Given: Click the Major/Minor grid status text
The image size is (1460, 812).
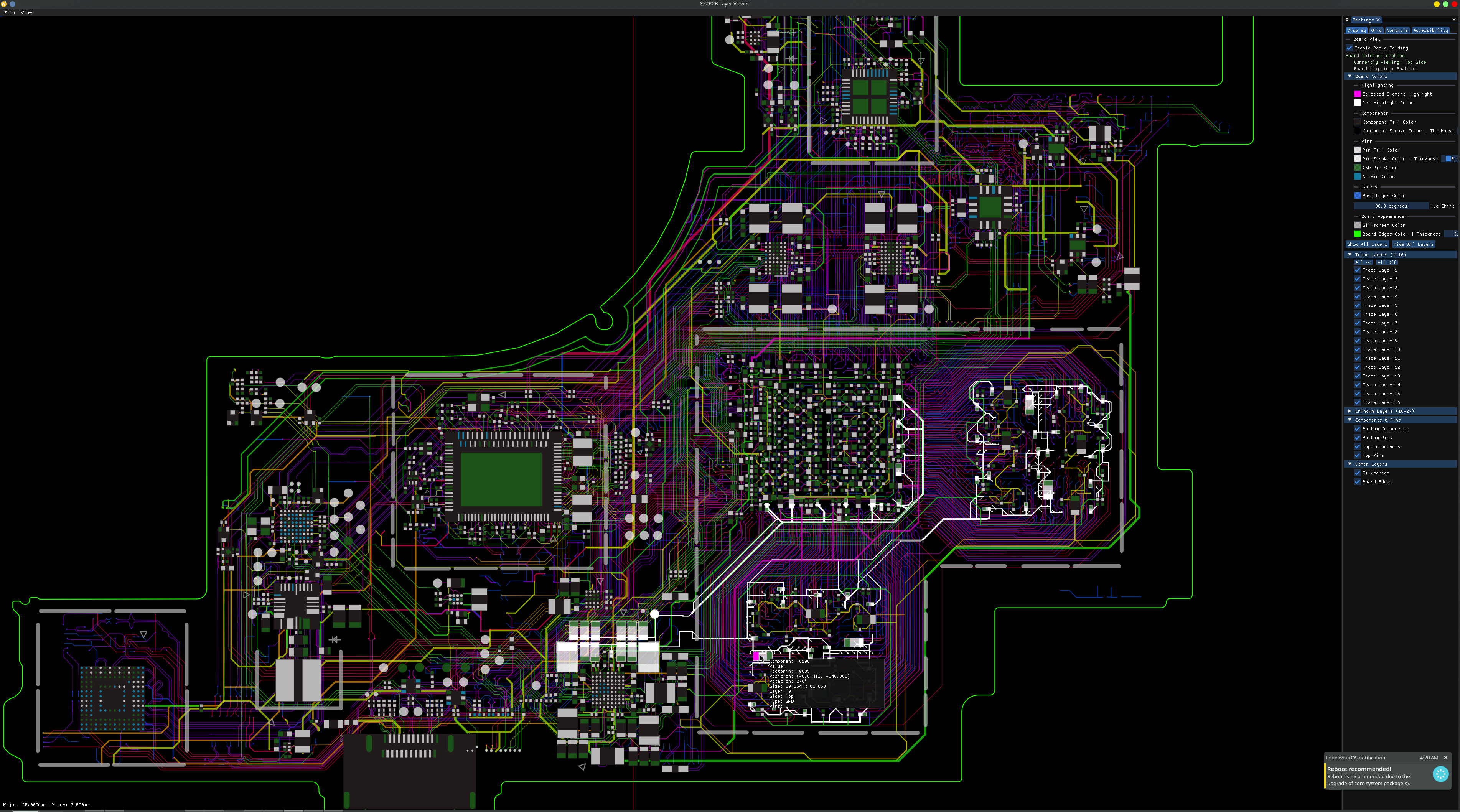Looking at the screenshot, I should (46, 805).
